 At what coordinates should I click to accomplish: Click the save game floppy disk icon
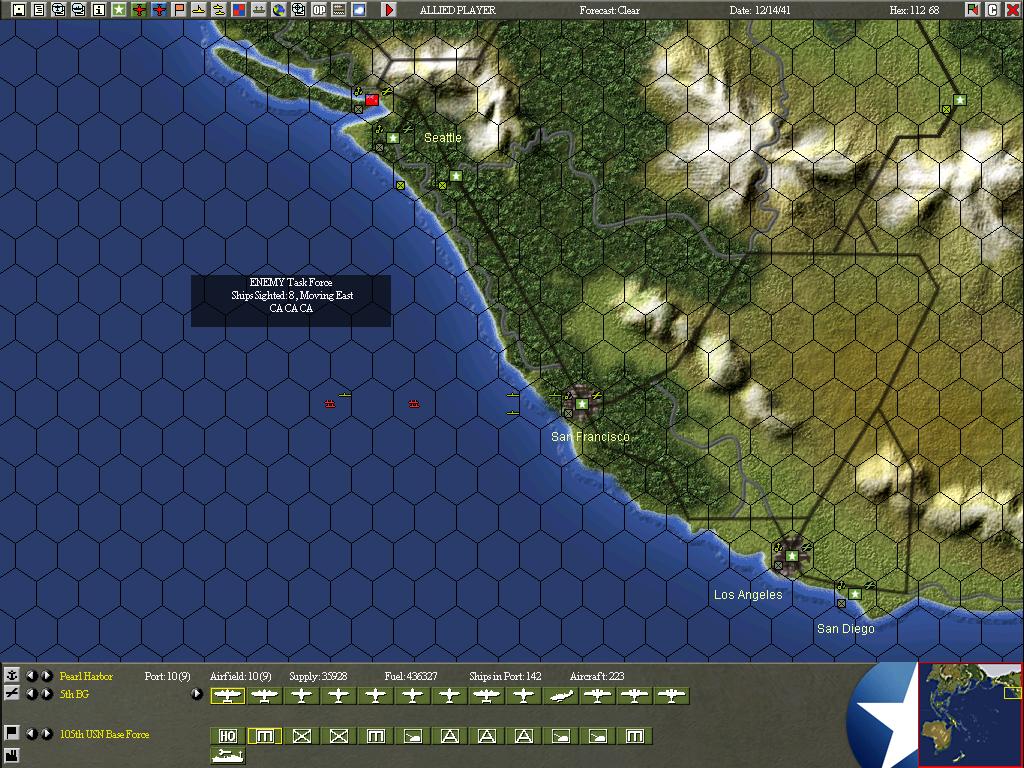[x=19, y=10]
